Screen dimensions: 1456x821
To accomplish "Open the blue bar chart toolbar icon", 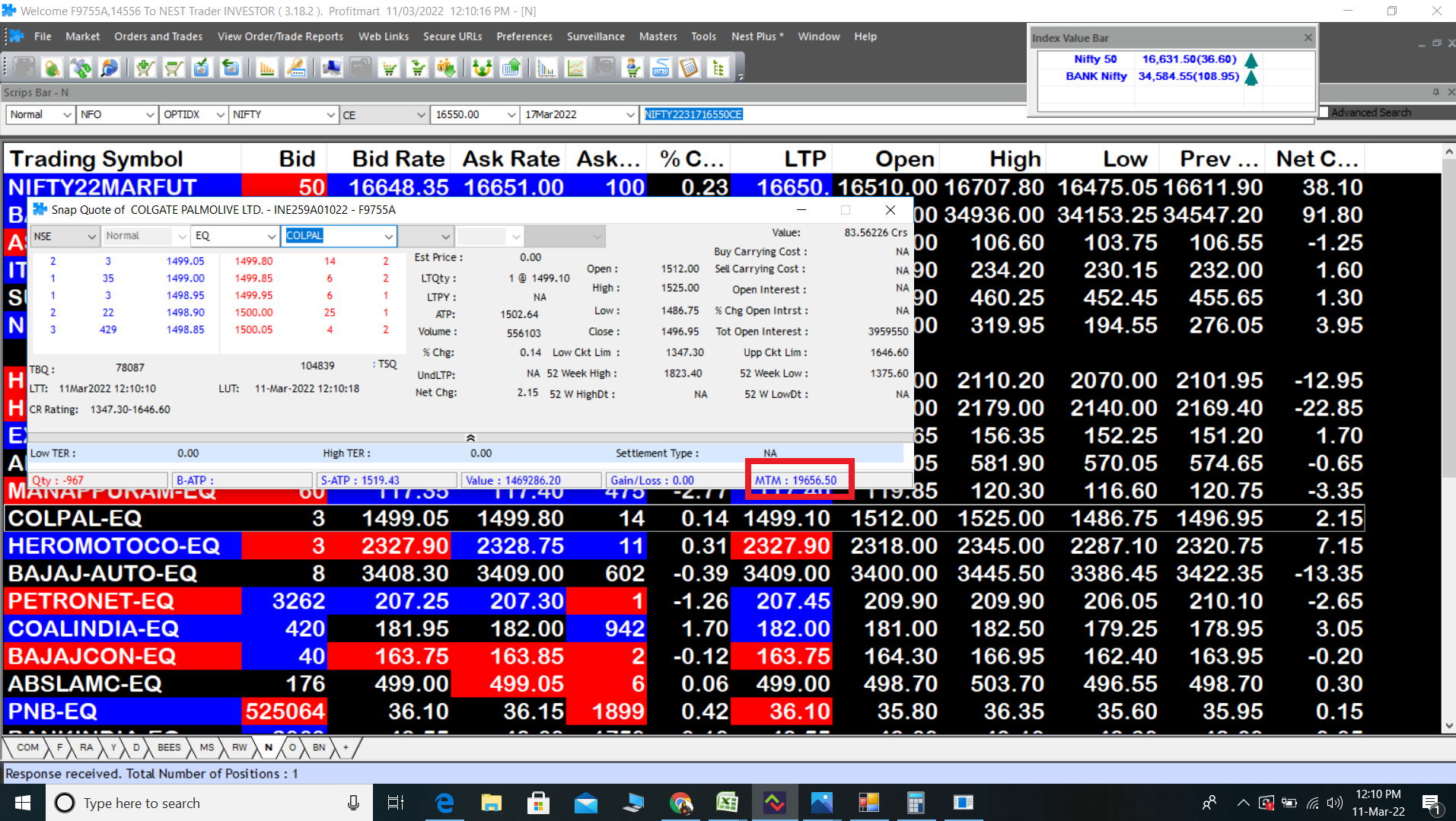I will (x=546, y=68).
